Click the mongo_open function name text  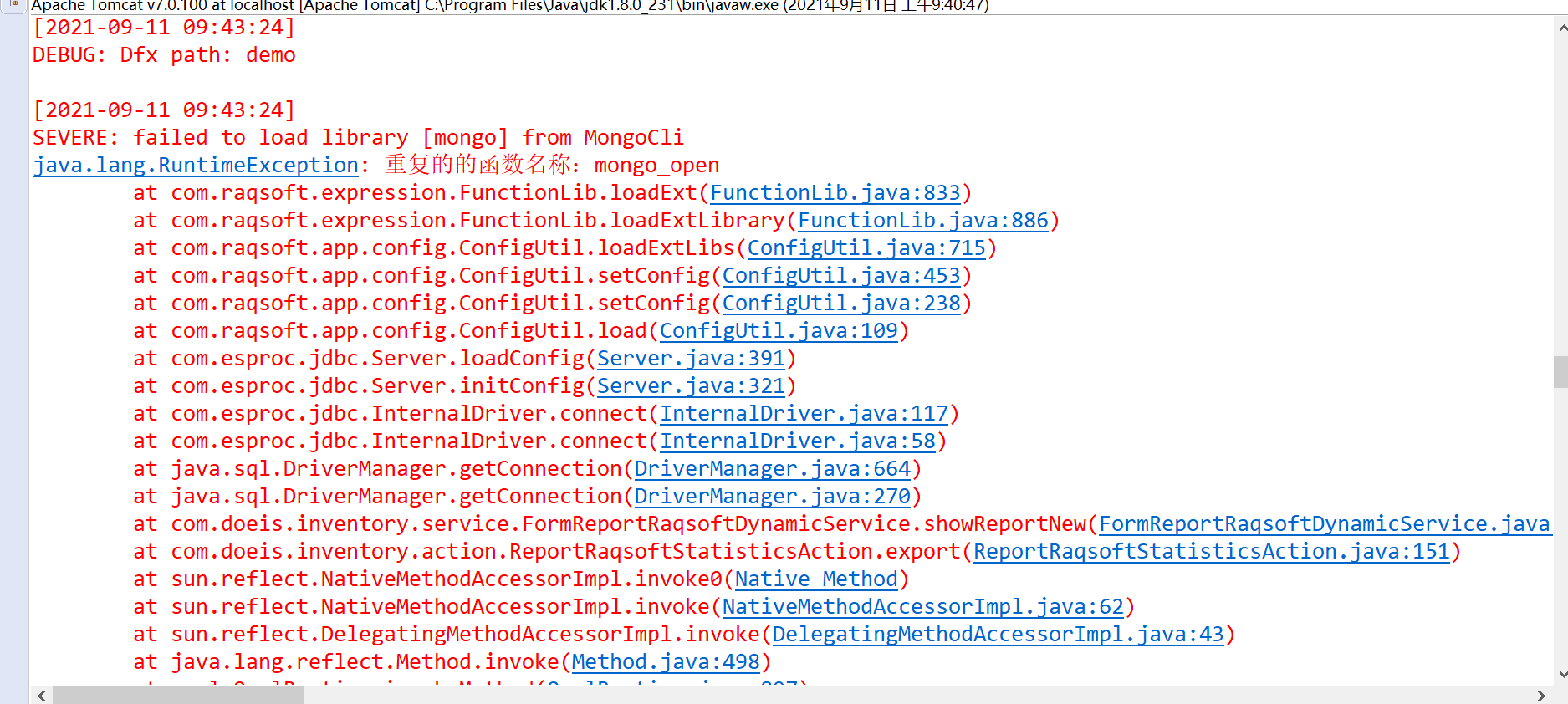(656, 166)
